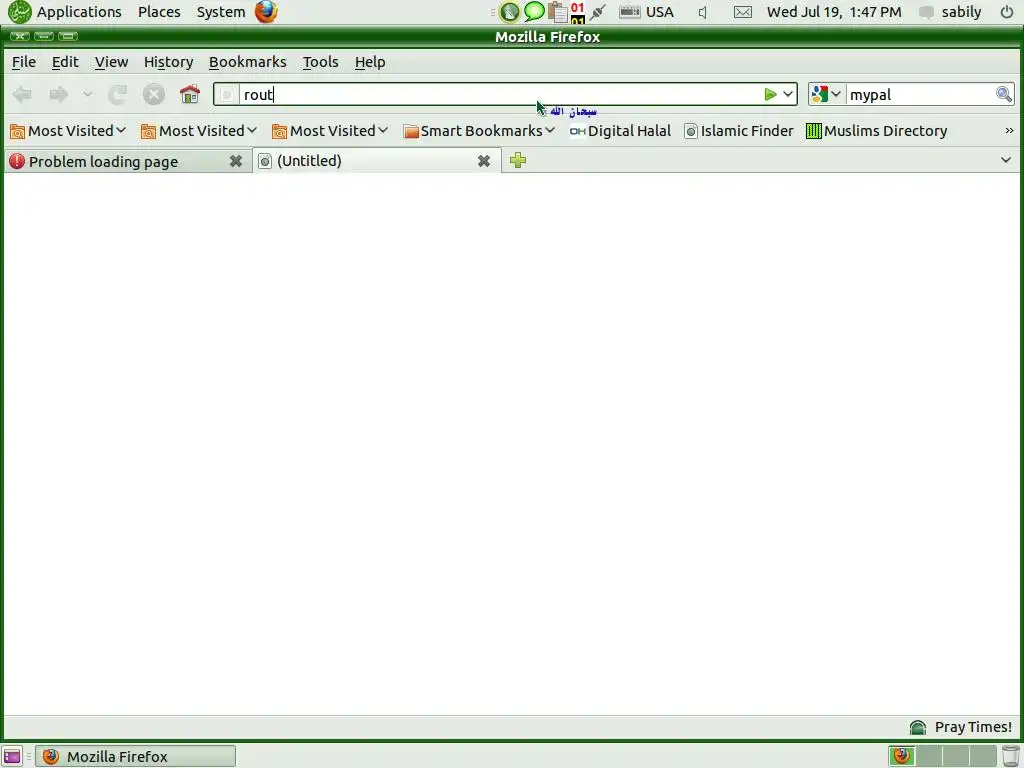Close the '(Untitled)' tab
The width and height of the screenshot is (1024, 768).
484,161
